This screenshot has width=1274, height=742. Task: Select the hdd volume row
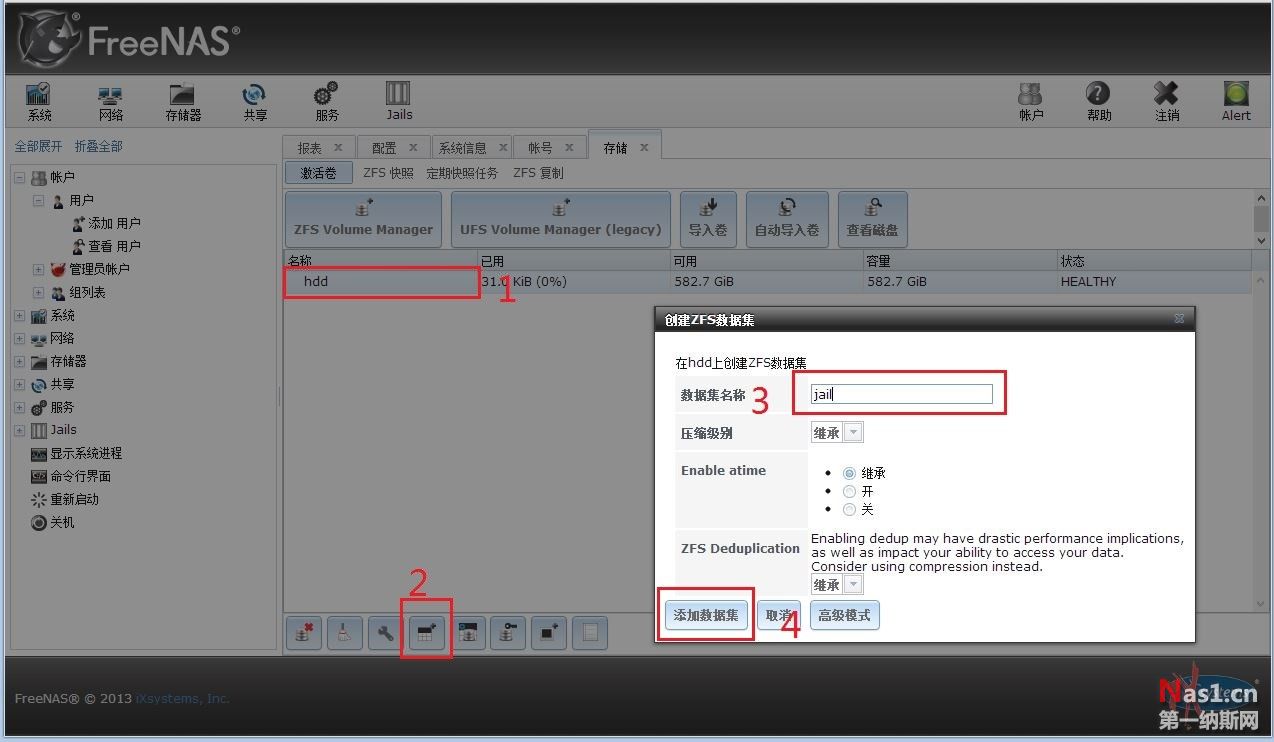click(x=767, y=282)
